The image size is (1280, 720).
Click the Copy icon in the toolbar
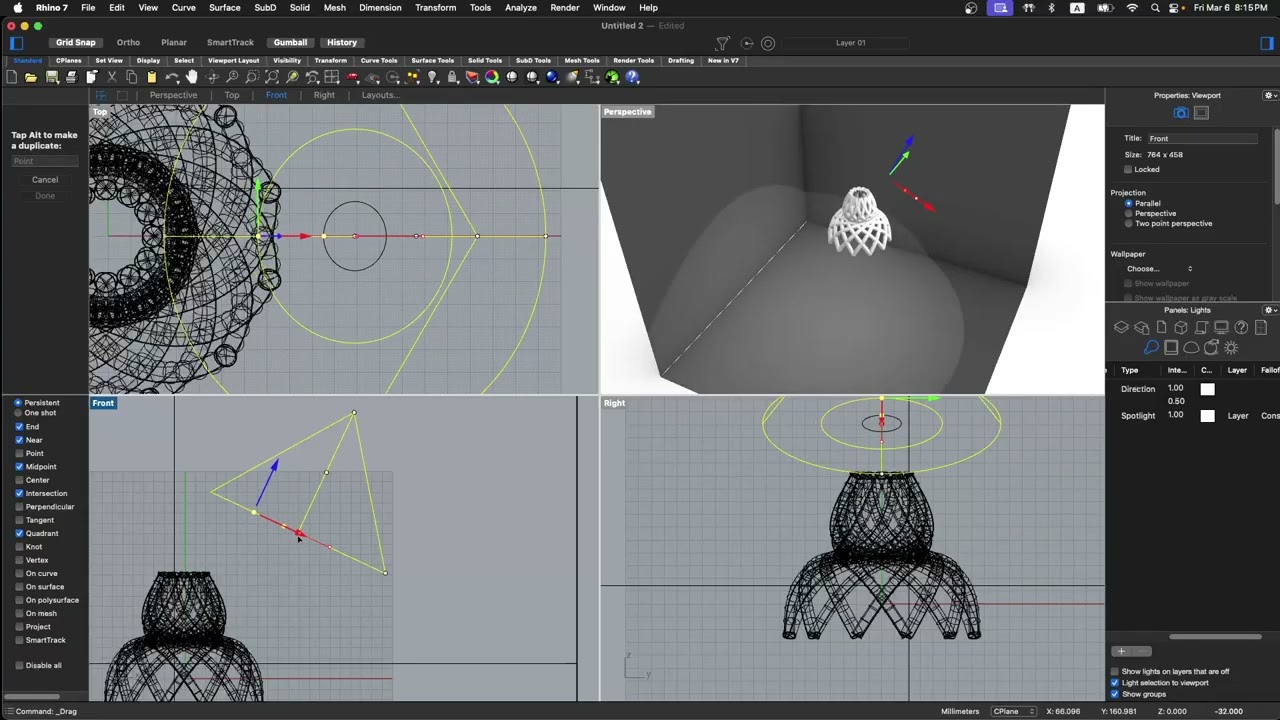pos(131,77)
